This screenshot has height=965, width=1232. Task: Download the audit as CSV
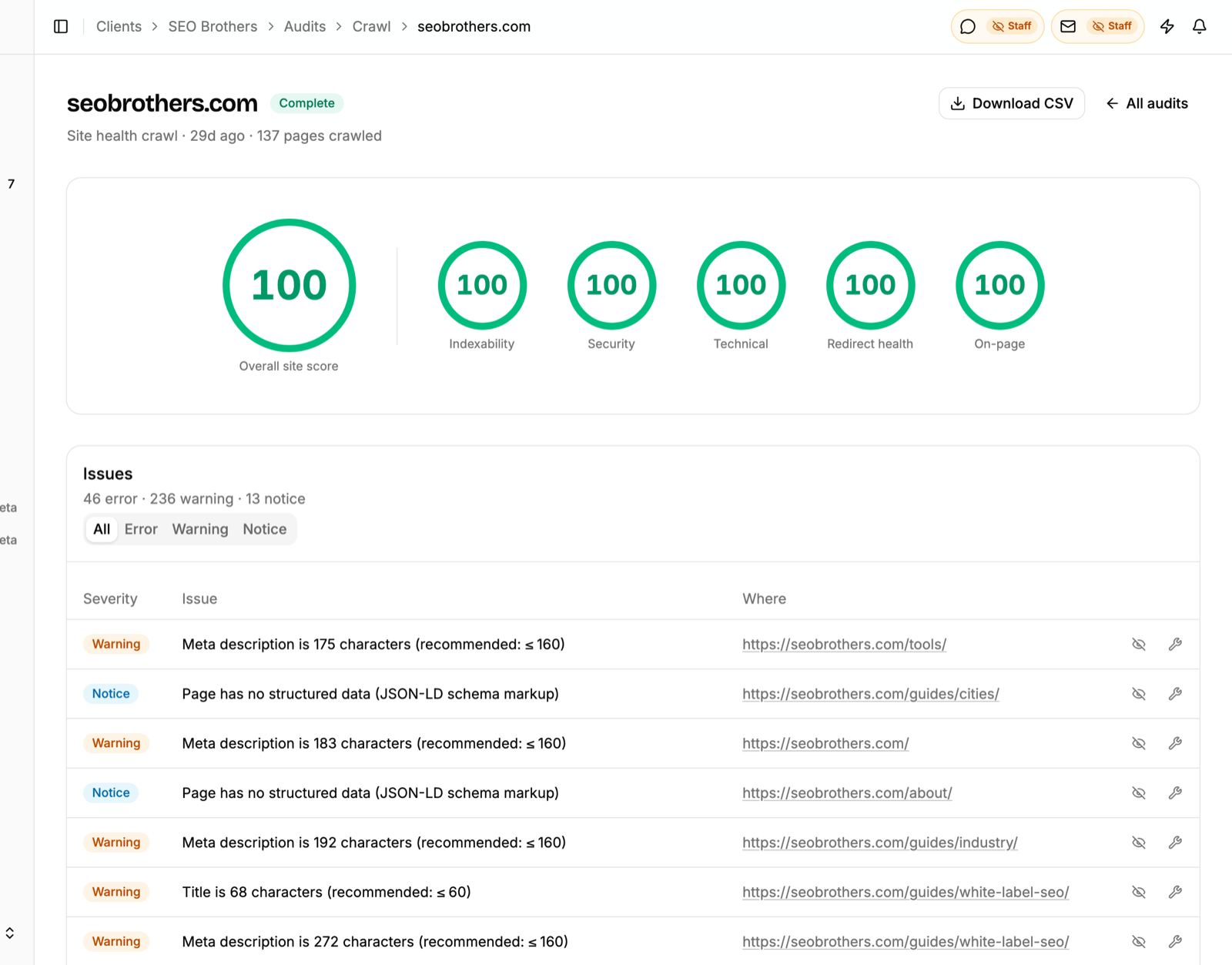point(1012,103)
